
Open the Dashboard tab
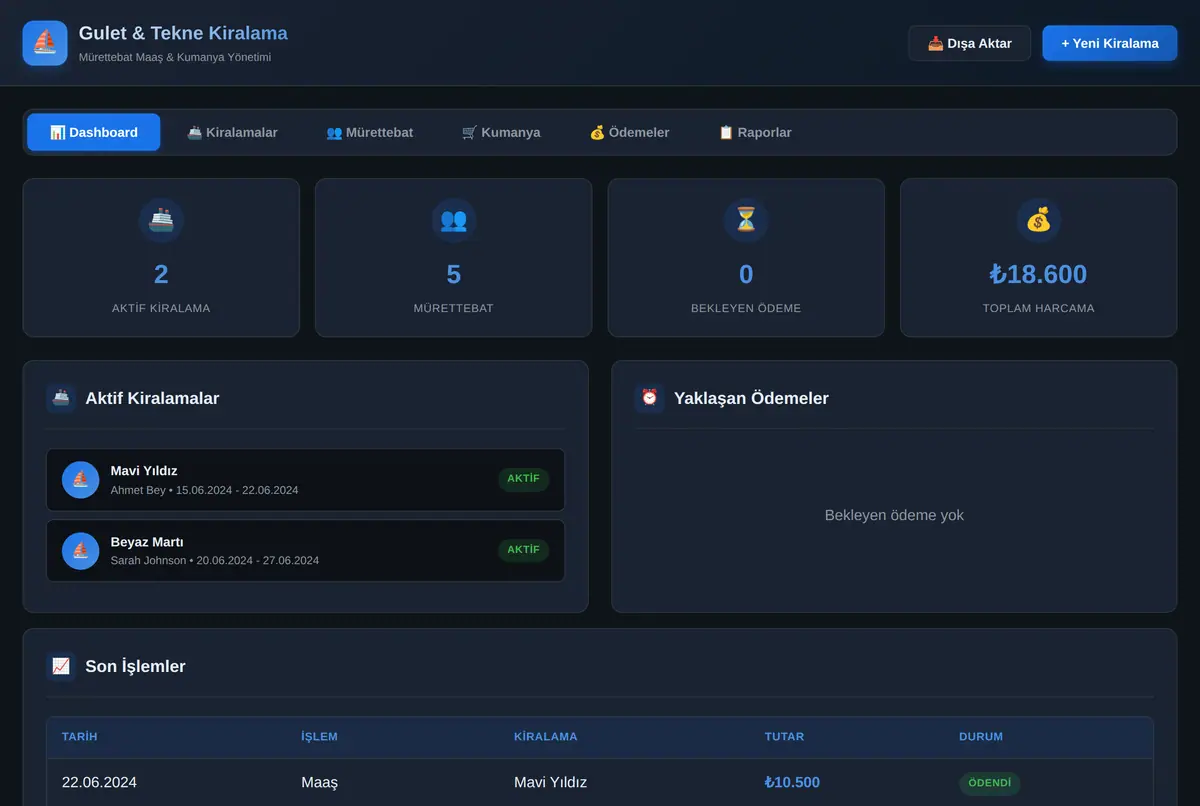(93, 132)
